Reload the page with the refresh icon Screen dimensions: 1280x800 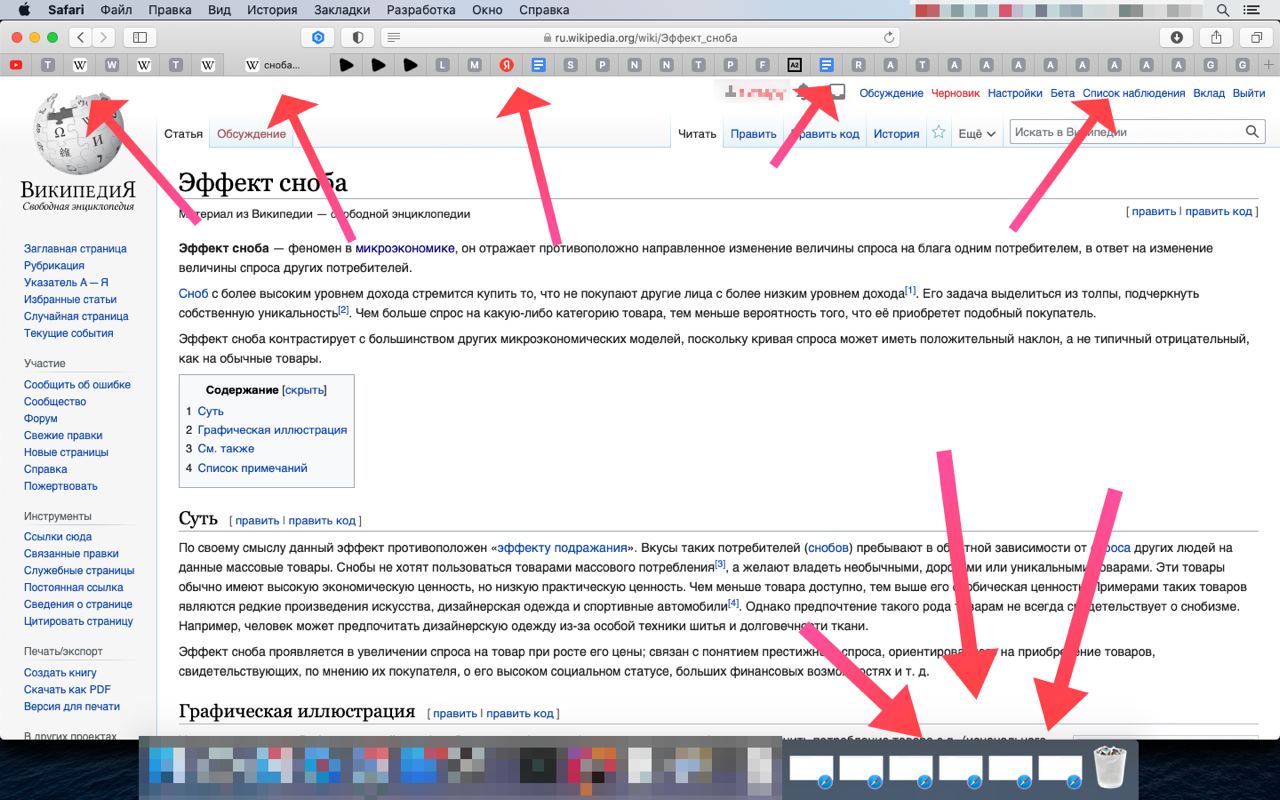pyautogui.click(x=889, y=38)
